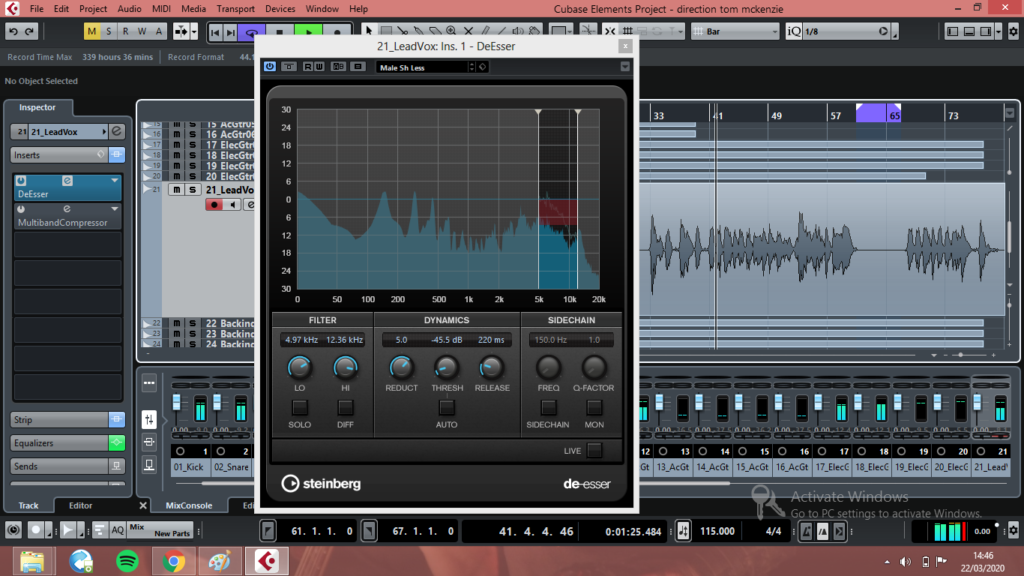Click DeEsser Write automation button
This screenshot has height=576, width=1024.
pos(319,67)
